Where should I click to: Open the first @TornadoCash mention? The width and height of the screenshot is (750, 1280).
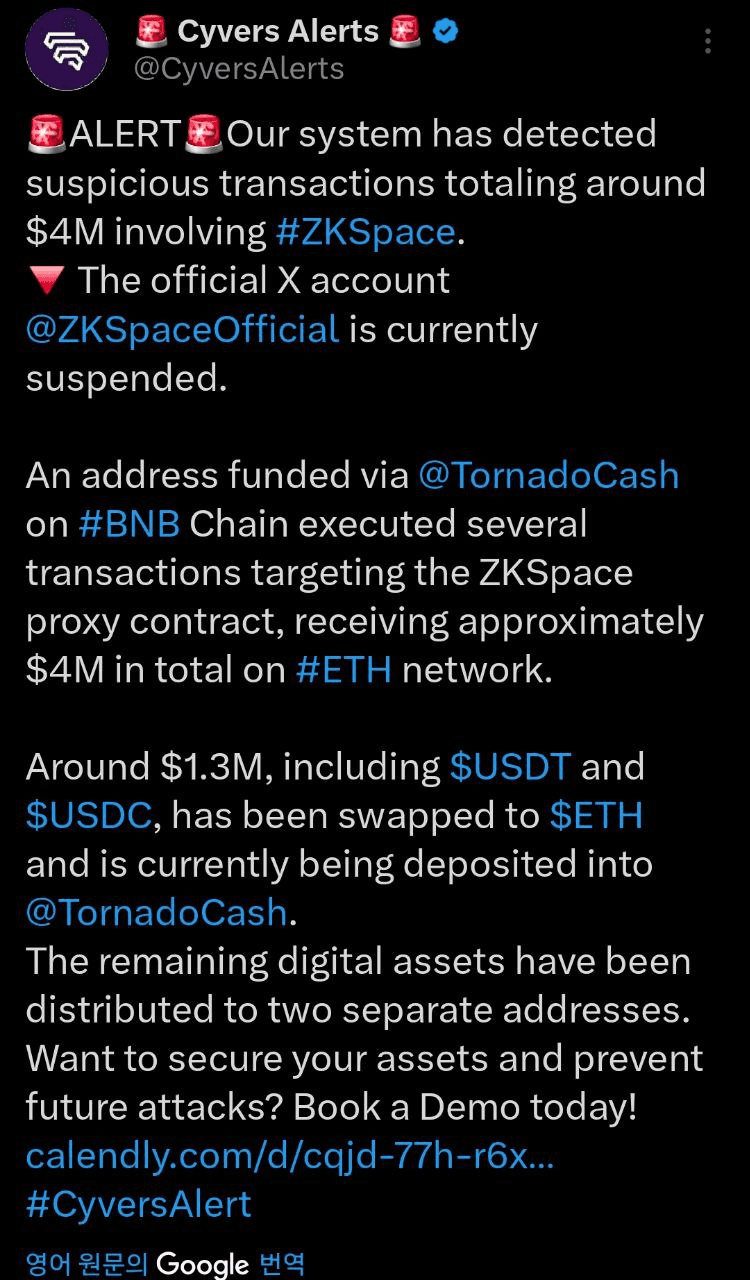[x=548, y=475]
